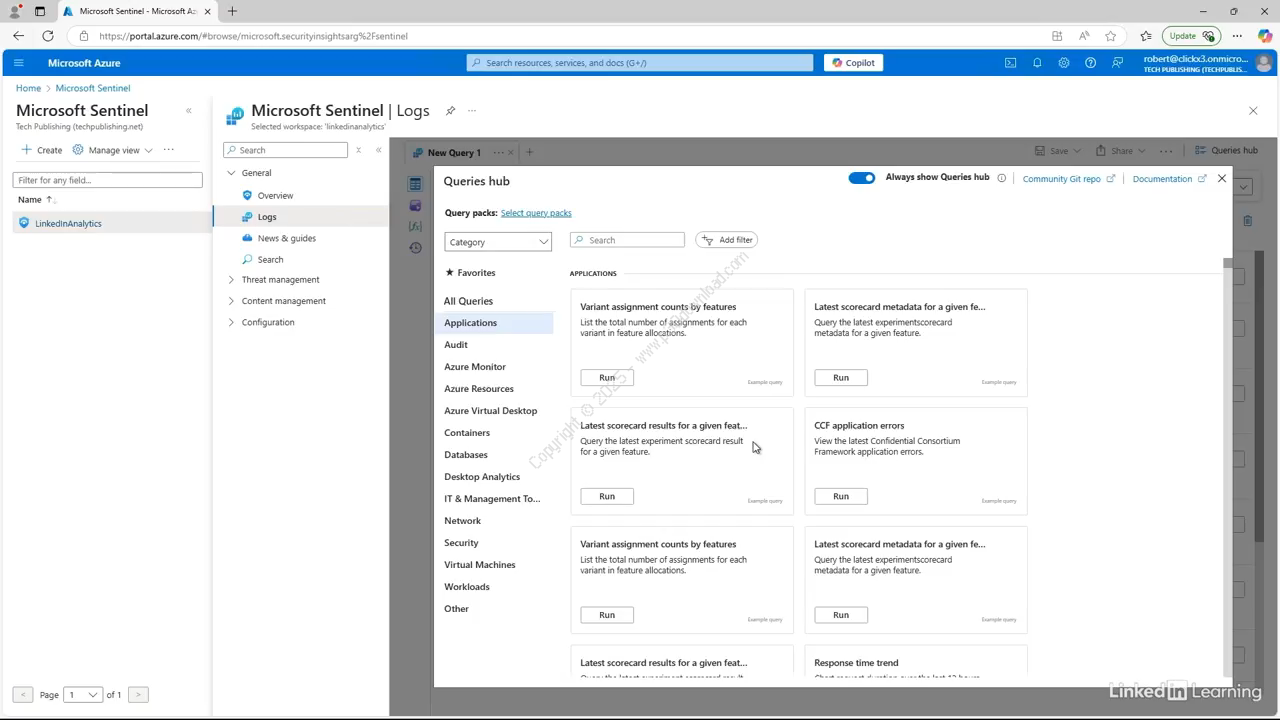Open the notifications bell
Viewport: 1280px width, 720px height.
1037,63
